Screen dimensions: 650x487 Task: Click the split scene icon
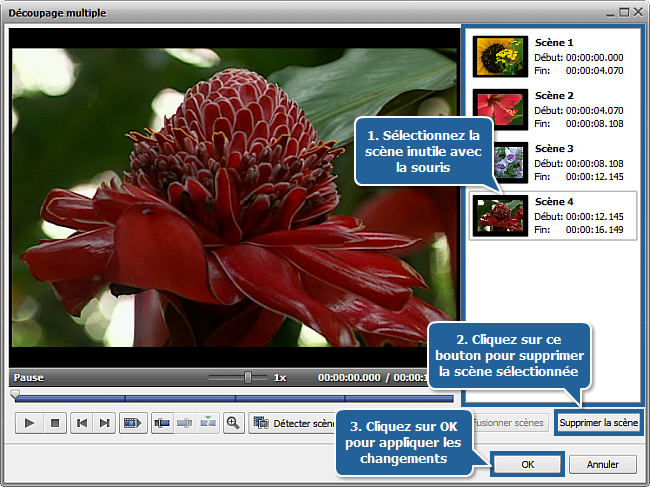tap(162, 423)
